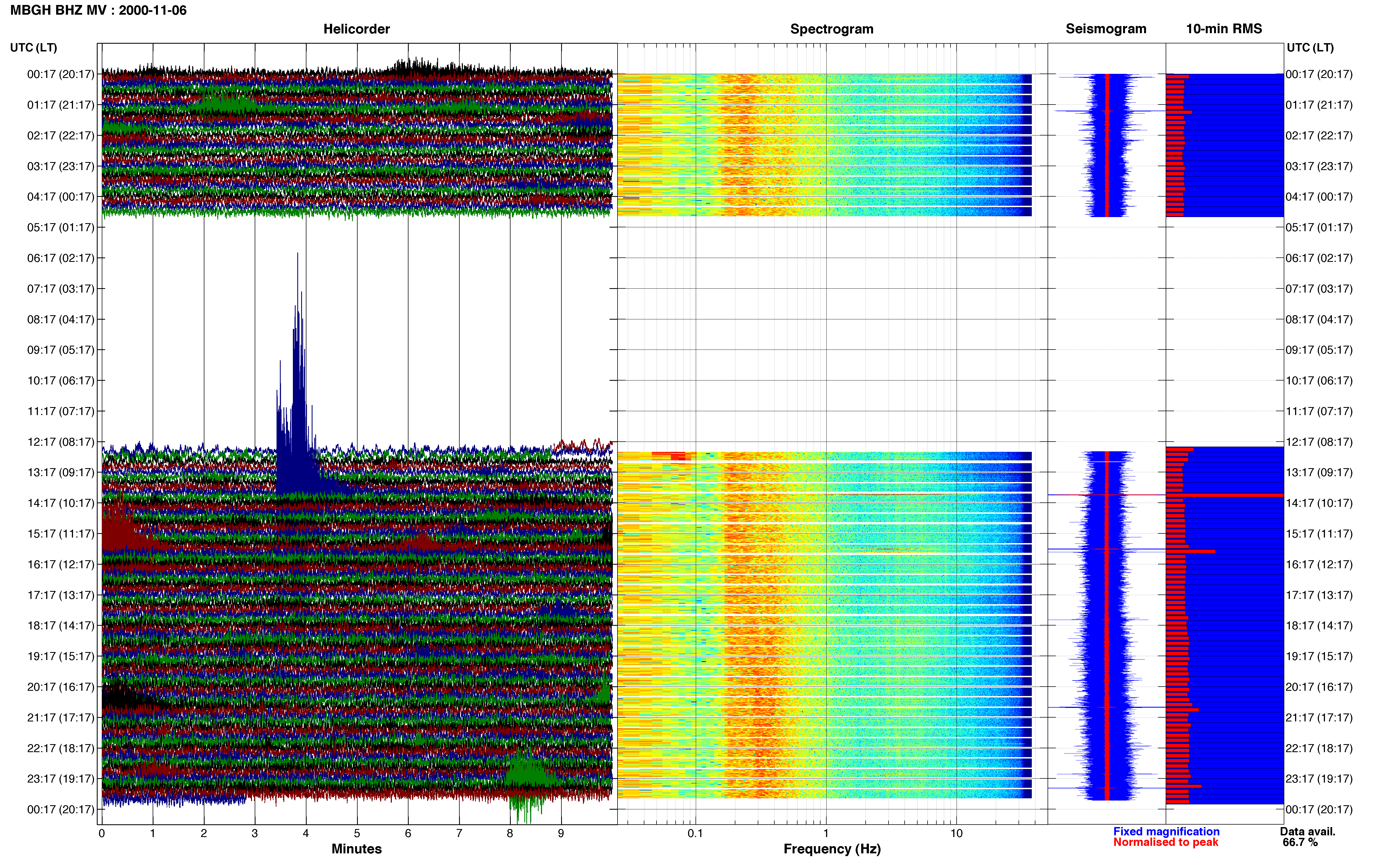
Task: Click the Data avail. label
Action: (1308, 831)
